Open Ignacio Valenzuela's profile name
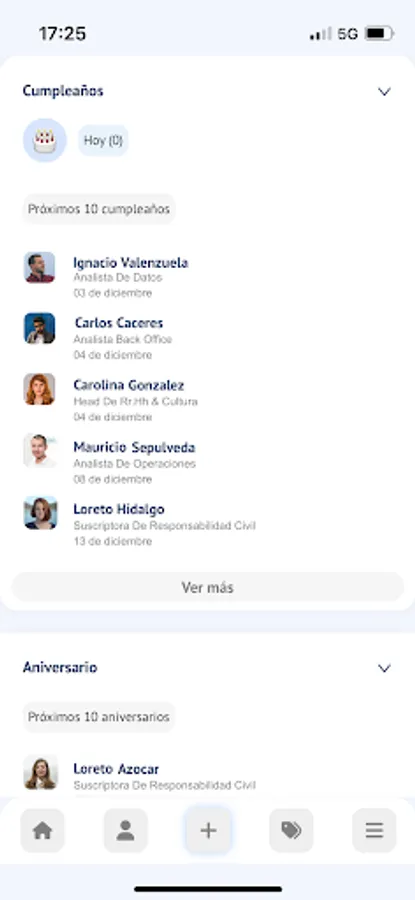The height and width of the screenshot is (900, 415). [x=131, y=263]
